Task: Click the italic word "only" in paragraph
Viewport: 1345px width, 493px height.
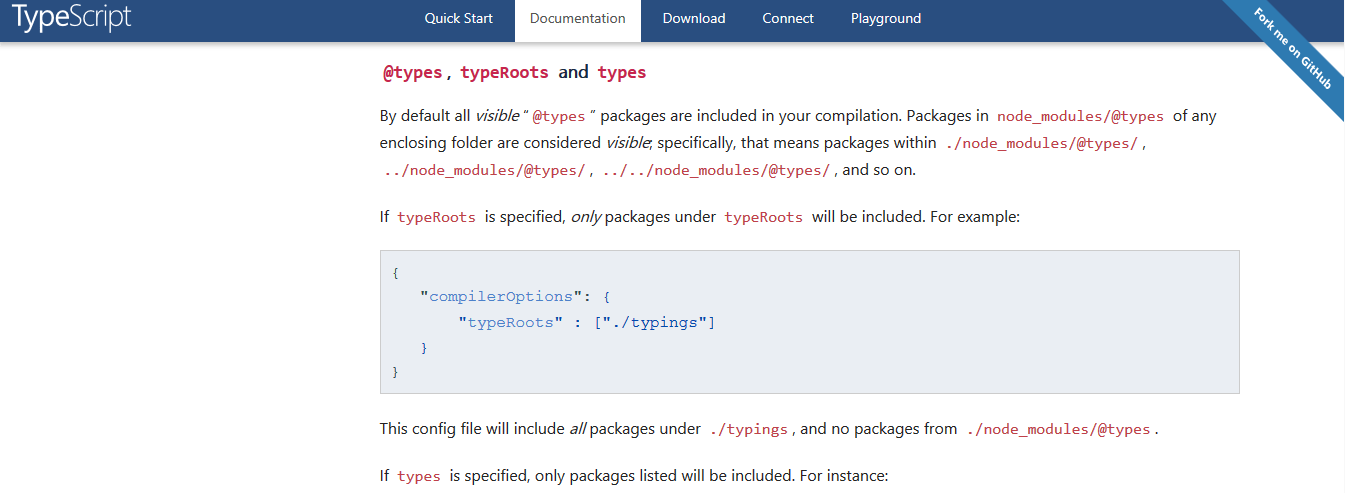Action: coord(585,217)
